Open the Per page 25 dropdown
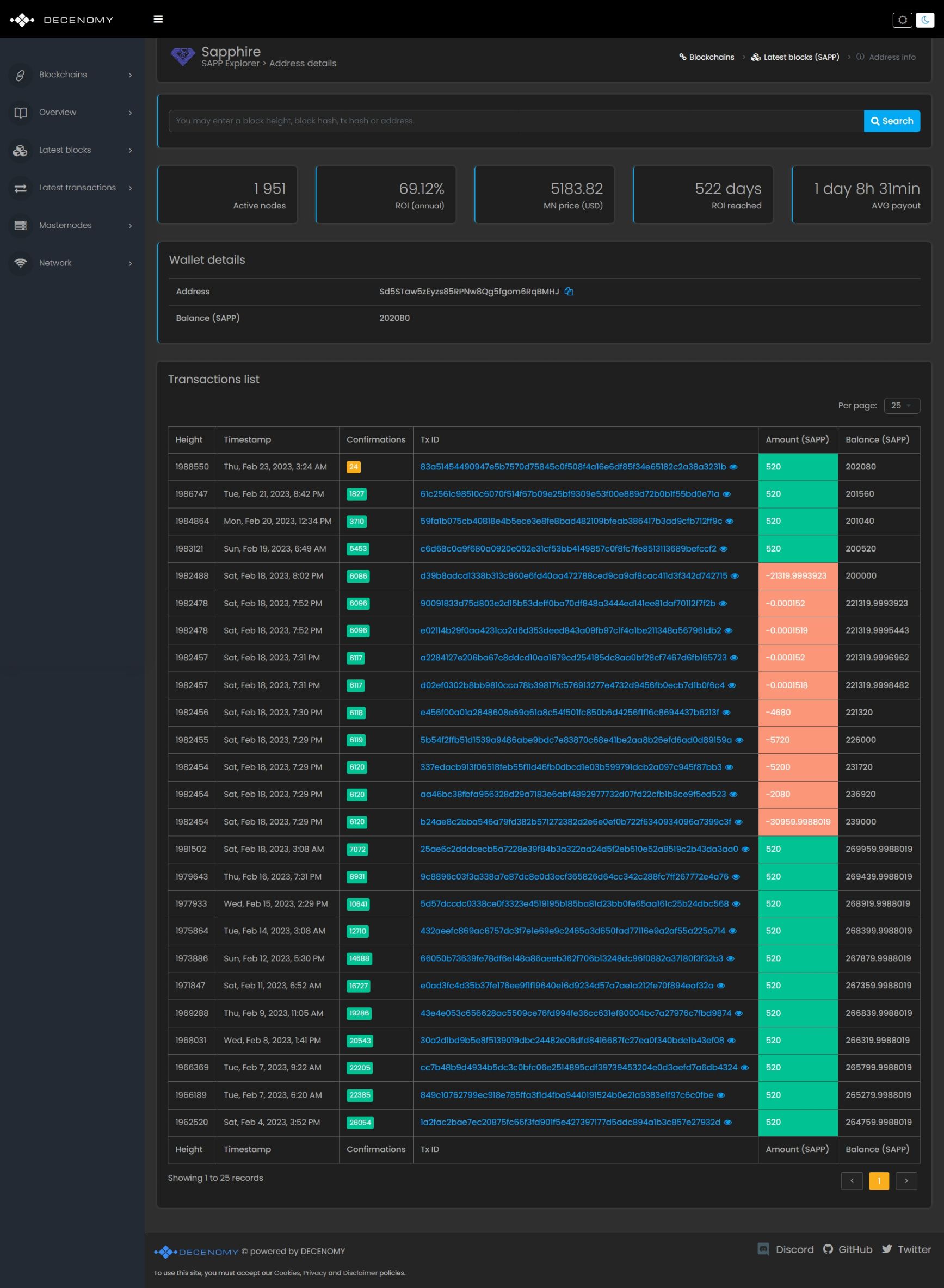The height and width of the screenshot is (1288, 944). 901,406
